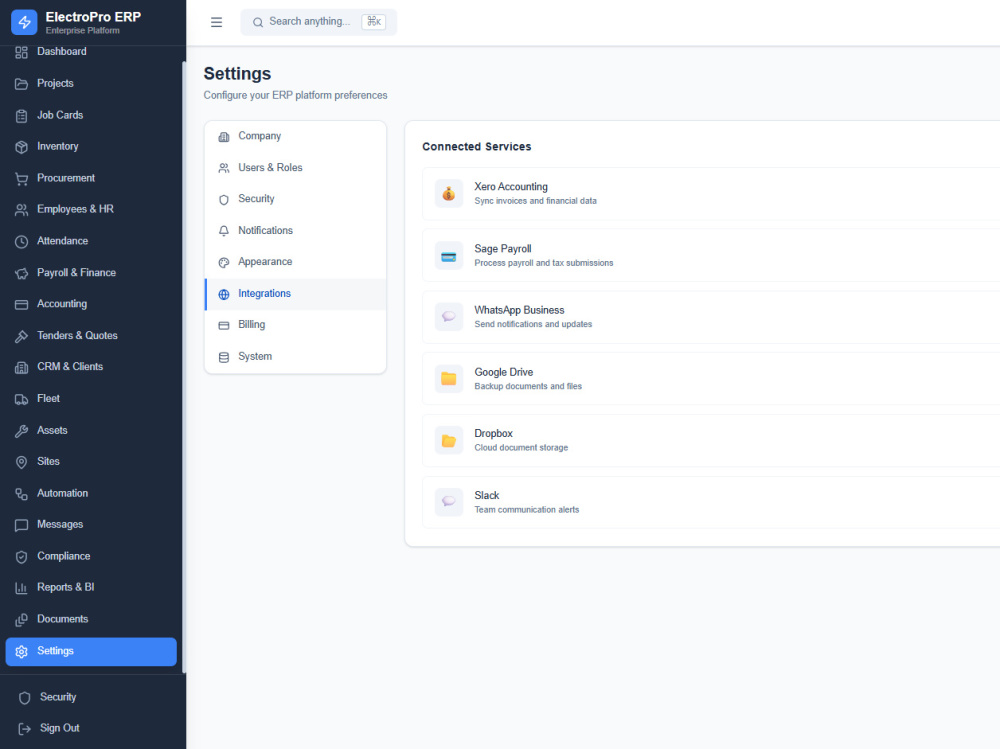1000x749 pixels.
Task: Click the Job Cards clipboard icon
Action: [22, 116]
